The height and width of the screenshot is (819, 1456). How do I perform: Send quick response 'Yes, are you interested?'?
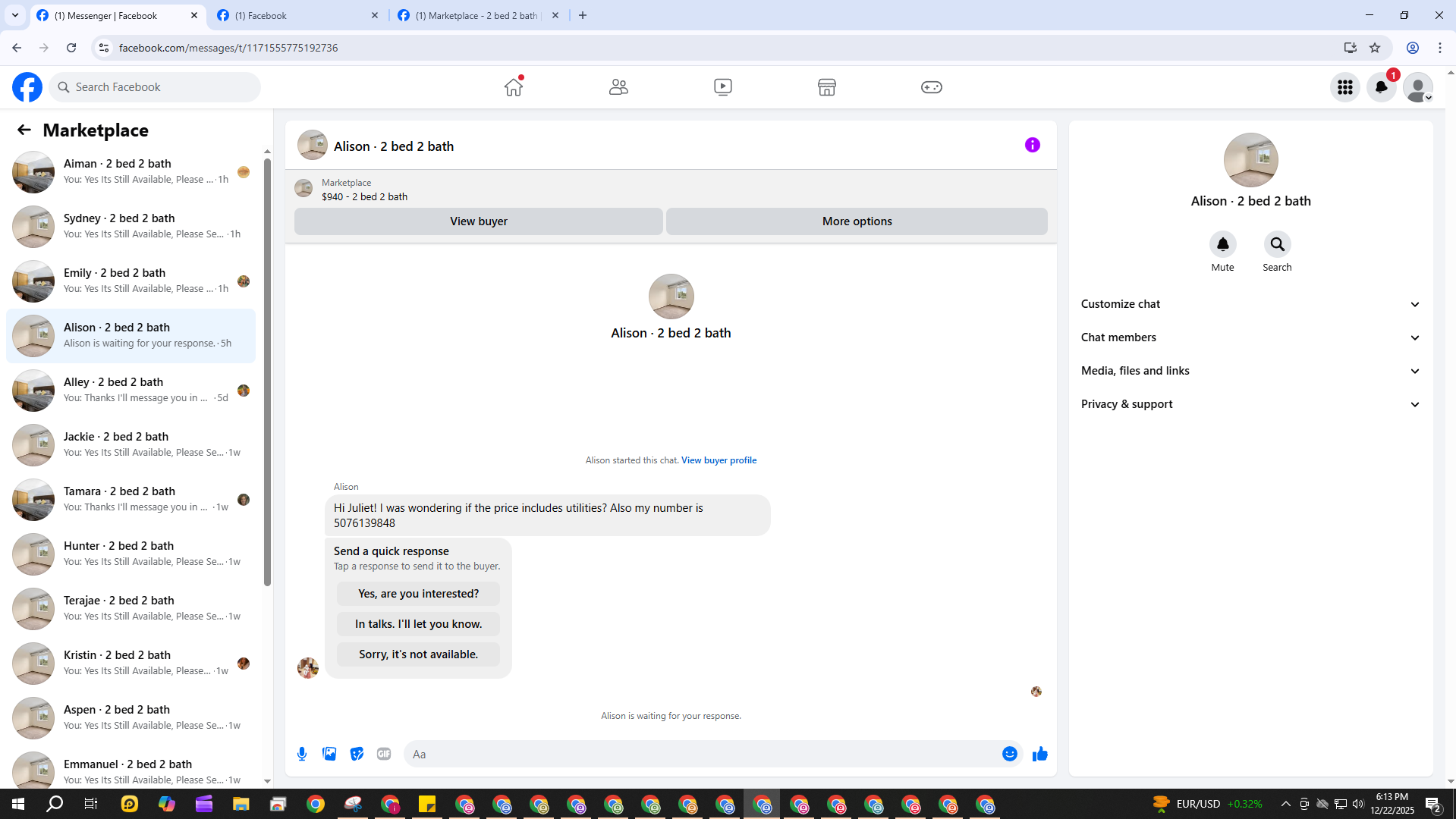point(418,594)
